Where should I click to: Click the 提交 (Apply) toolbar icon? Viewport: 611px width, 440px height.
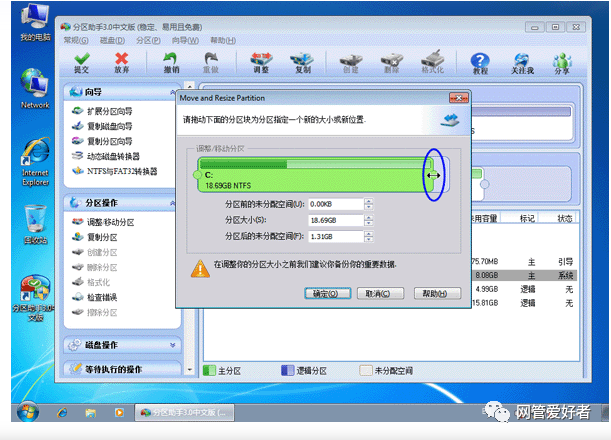pos(81,63)
